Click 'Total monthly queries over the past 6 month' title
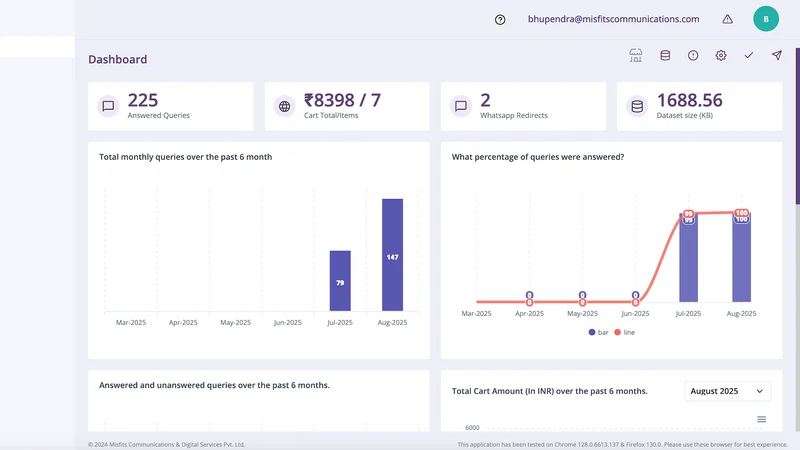 click(186, 157)
